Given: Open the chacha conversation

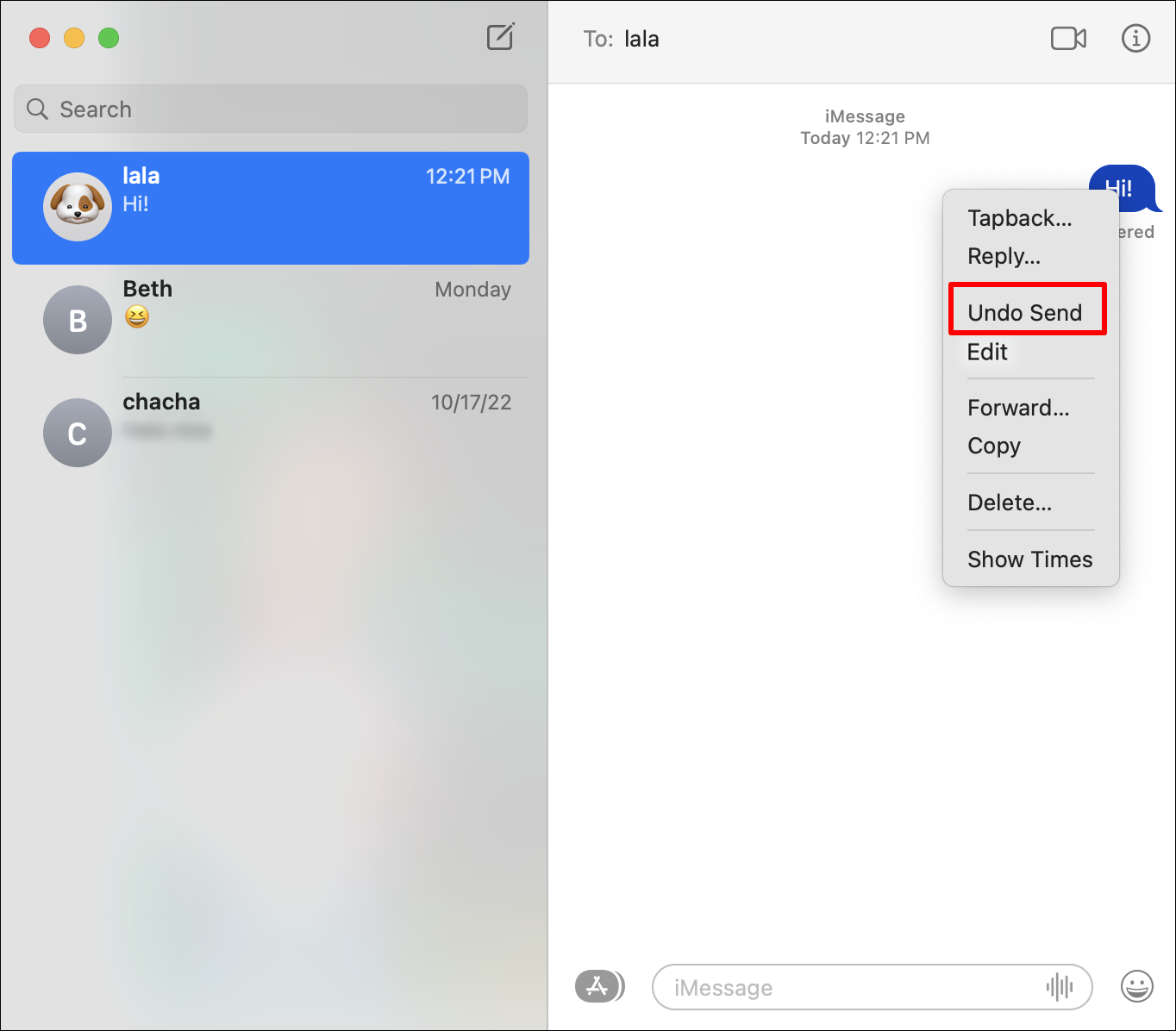Looking at the screenshot, I should (271, 433).
